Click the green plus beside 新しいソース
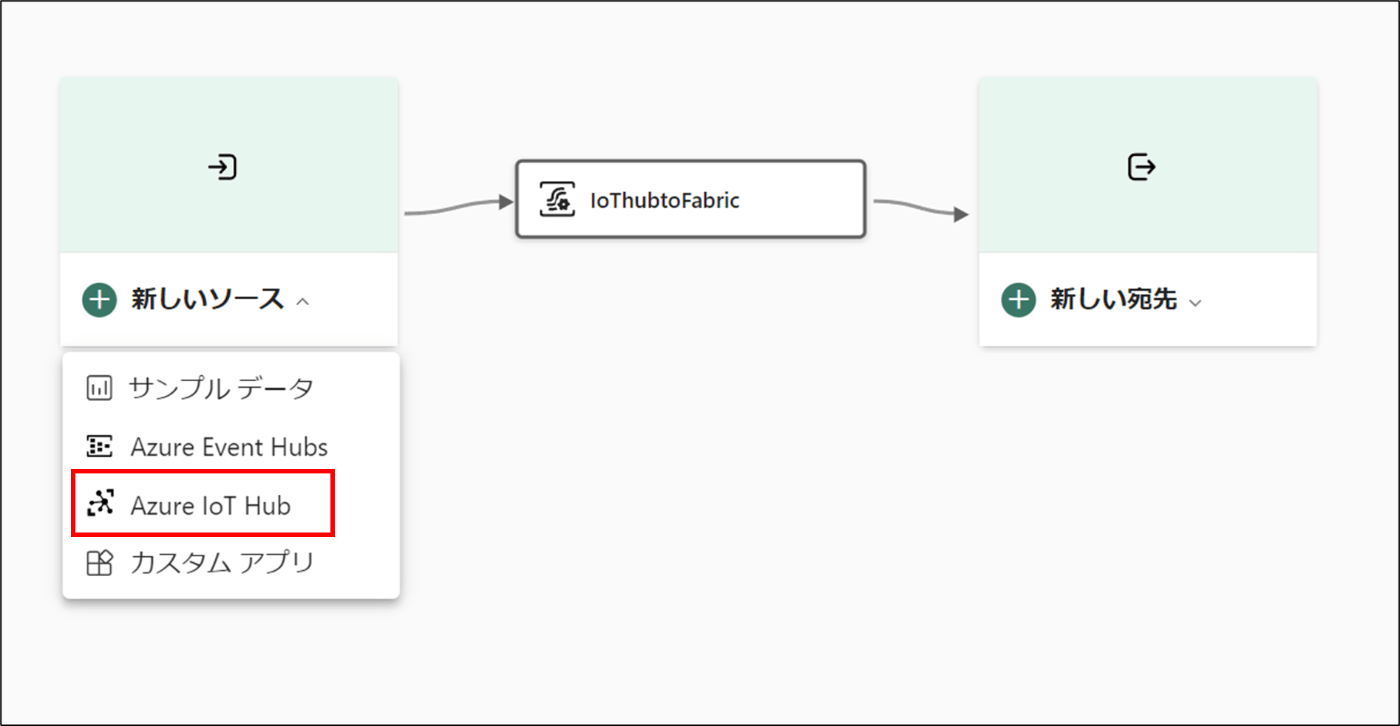The height and width of the screenshot is (726, 1400). pos(100,299)
